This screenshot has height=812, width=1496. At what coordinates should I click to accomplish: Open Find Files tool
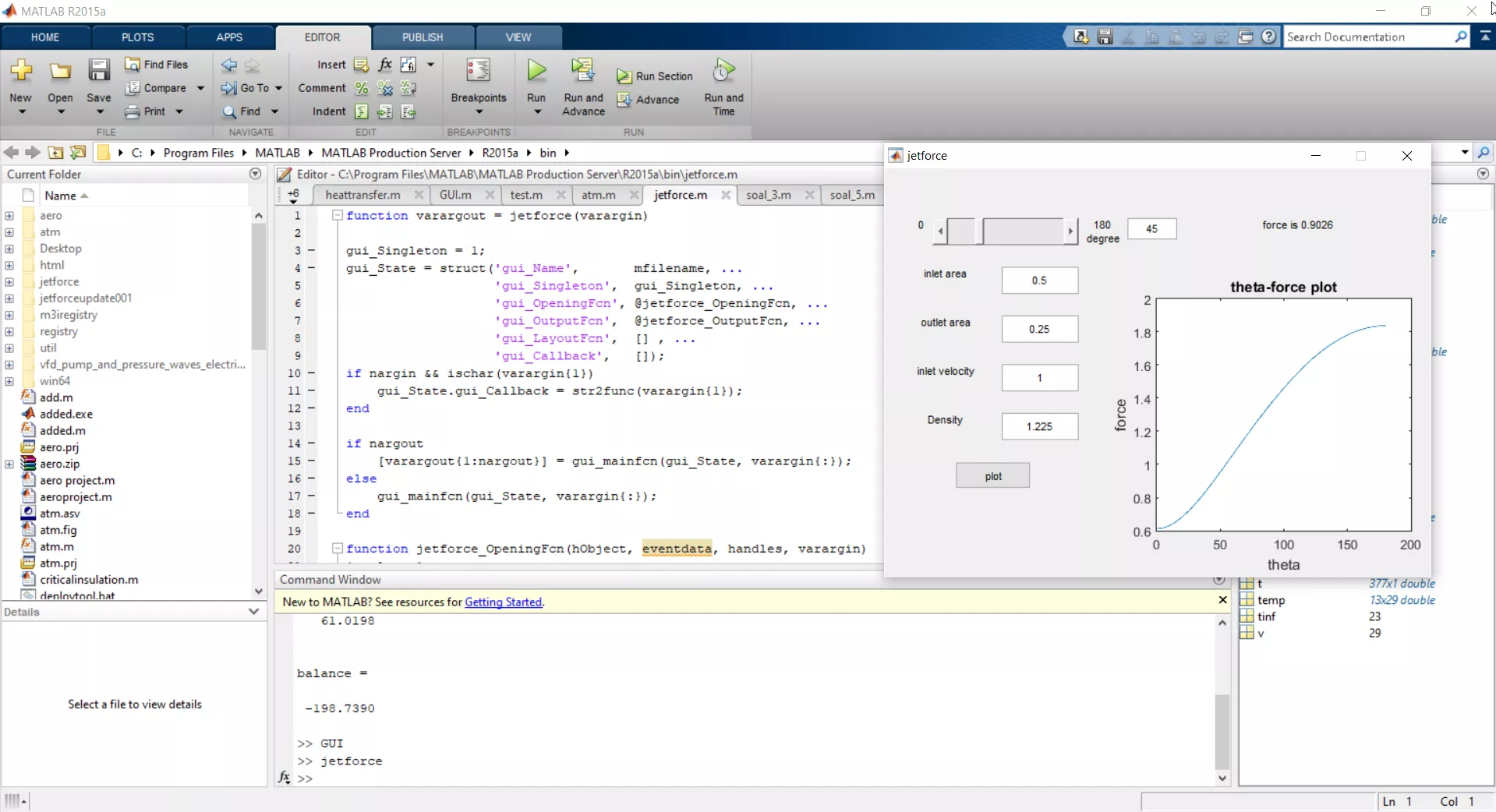pos(157,65)
